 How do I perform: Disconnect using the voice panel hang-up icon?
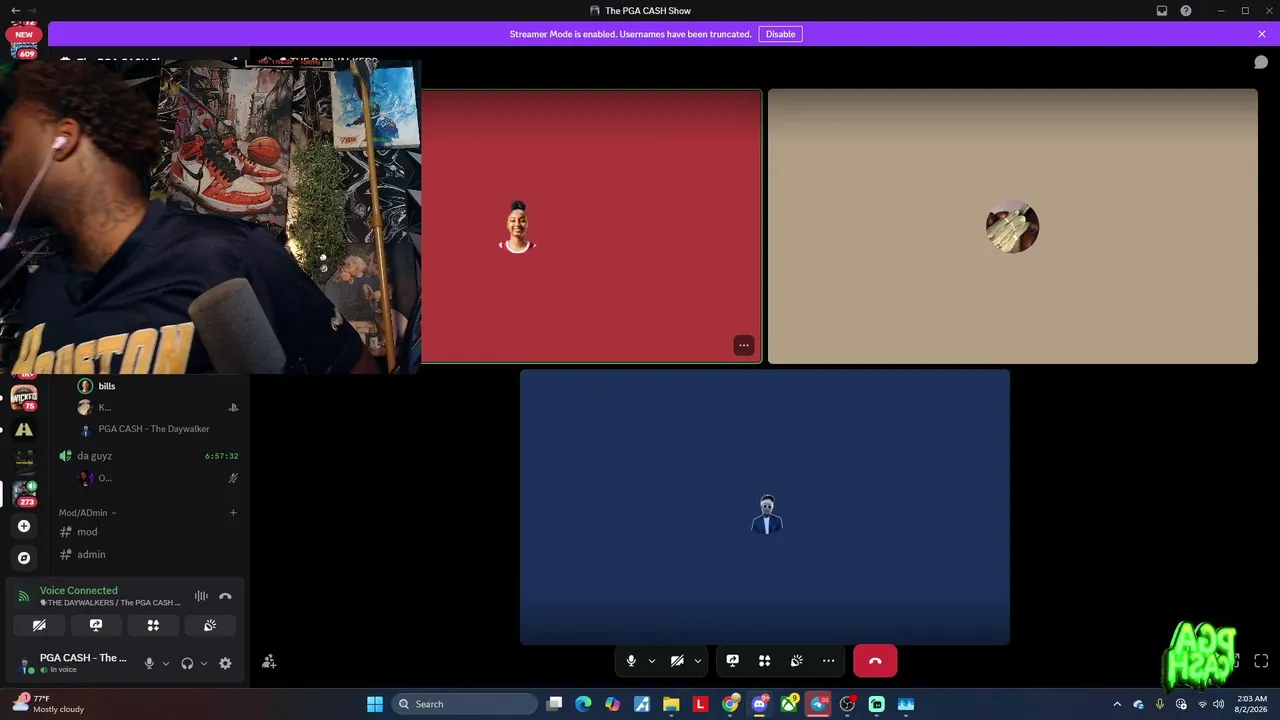click(x=225, y=596)
